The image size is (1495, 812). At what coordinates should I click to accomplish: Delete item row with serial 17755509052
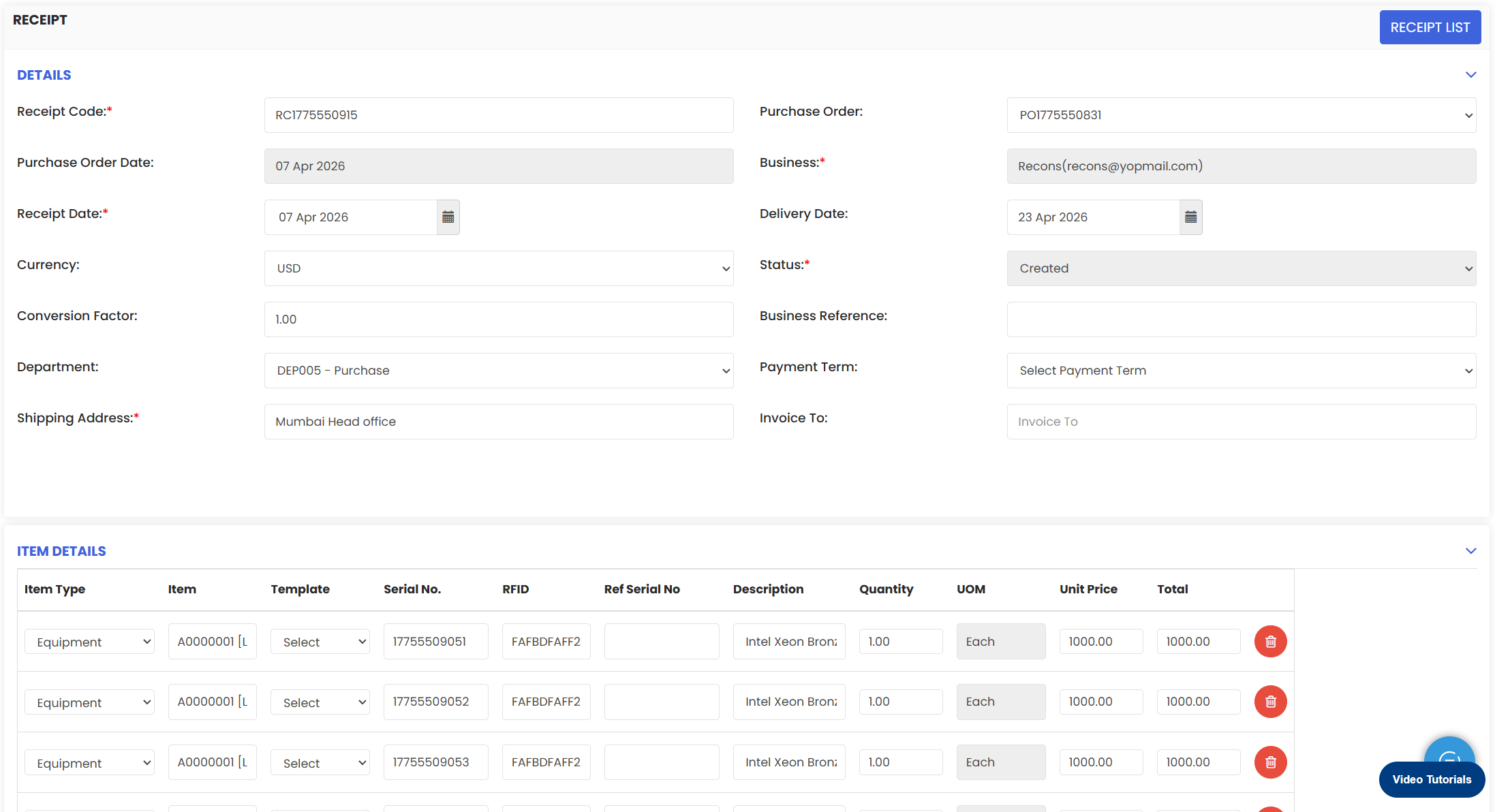point(1270,702)
